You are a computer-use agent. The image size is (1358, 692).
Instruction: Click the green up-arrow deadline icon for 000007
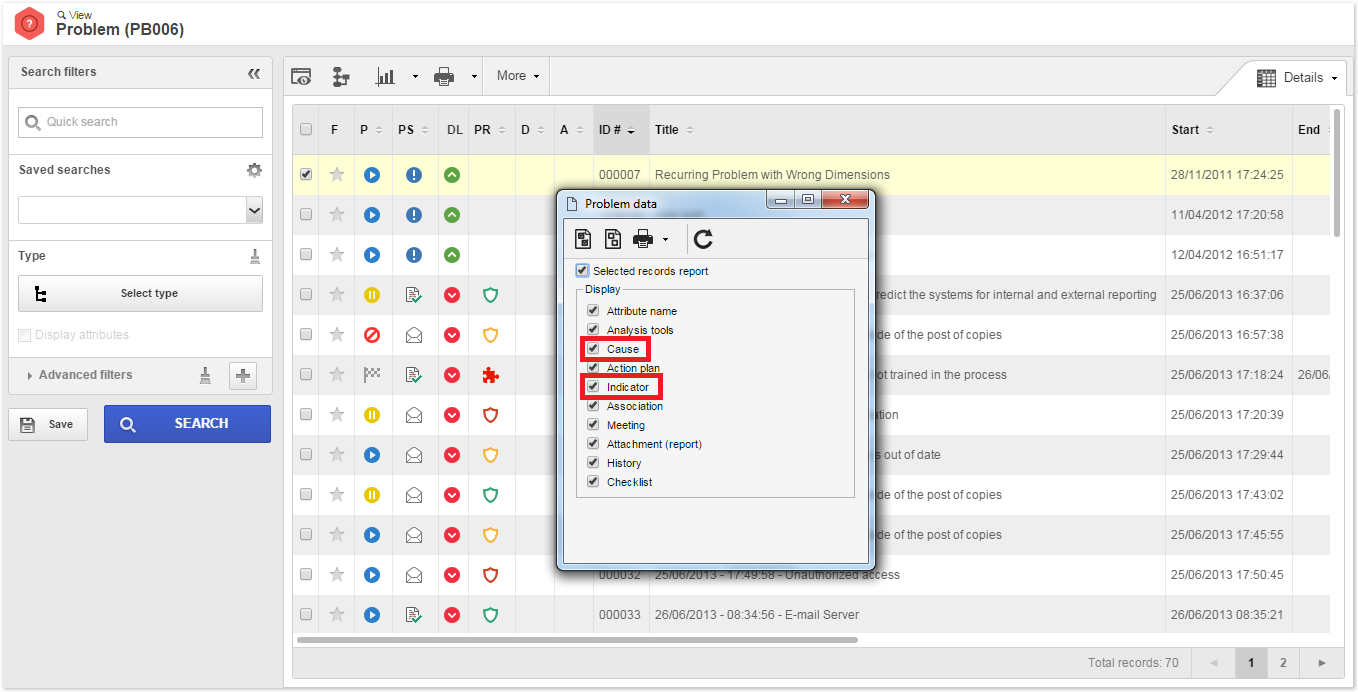(452, 175)
